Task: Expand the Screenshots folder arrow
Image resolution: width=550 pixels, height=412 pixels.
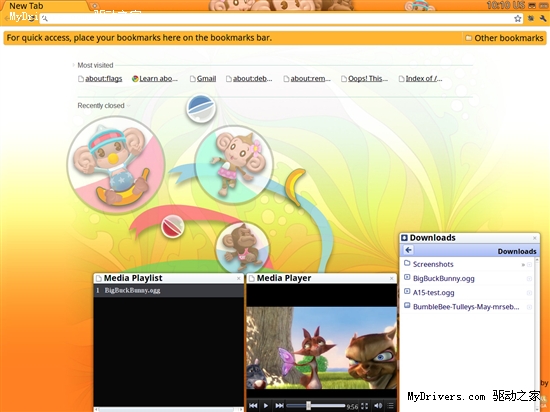Action: 523,265
